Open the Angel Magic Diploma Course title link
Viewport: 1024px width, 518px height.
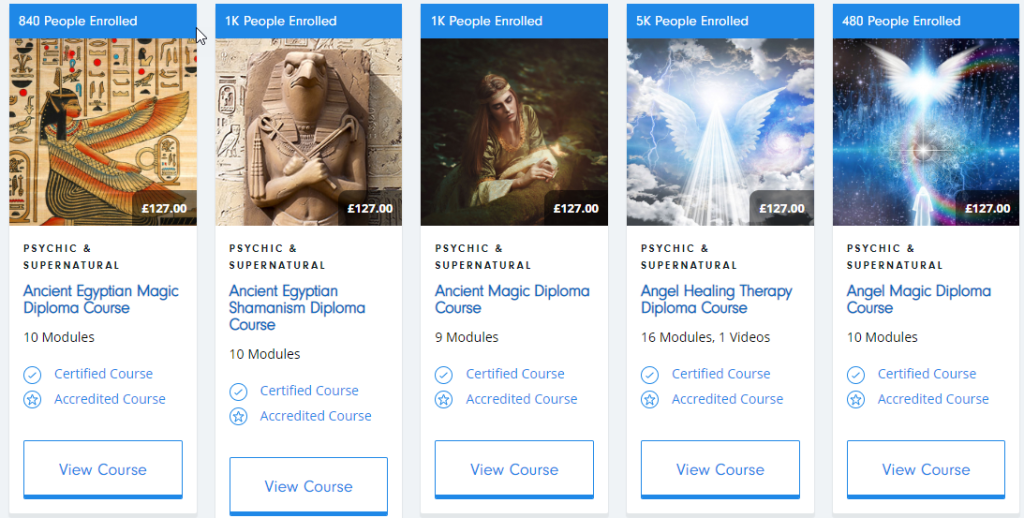tap(918, 299)
